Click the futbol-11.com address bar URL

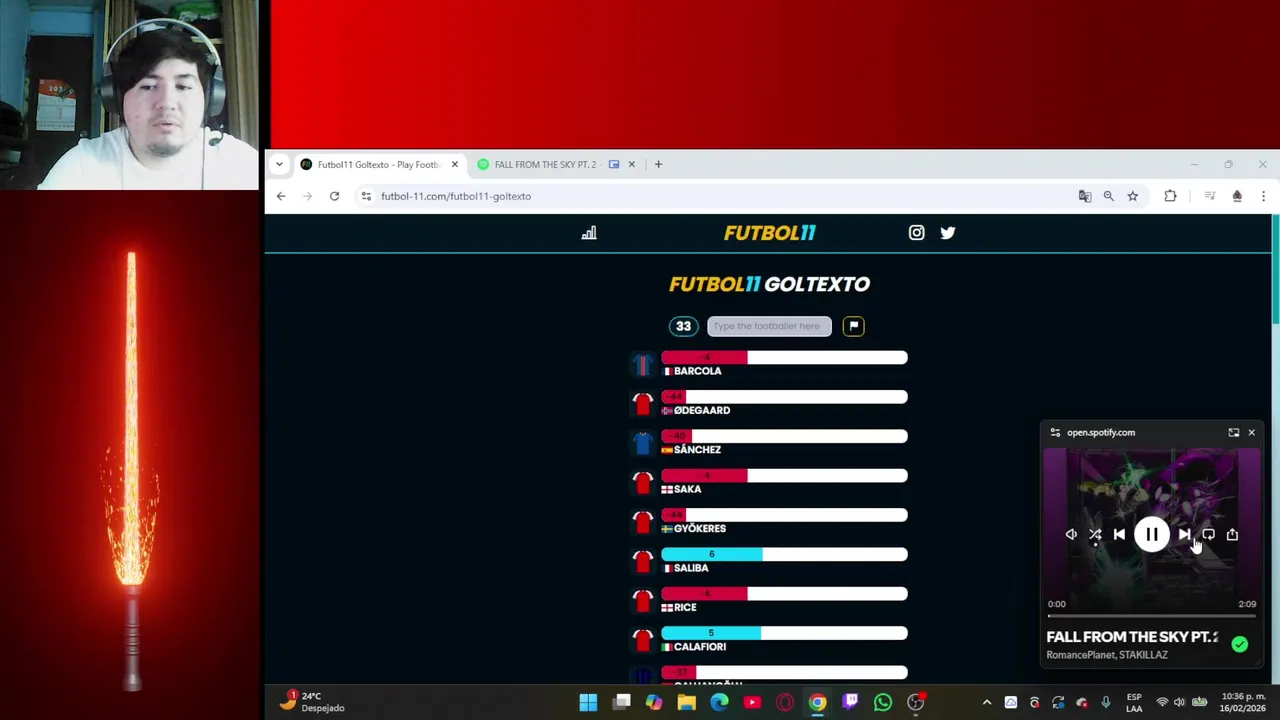[x=456, y=196]
